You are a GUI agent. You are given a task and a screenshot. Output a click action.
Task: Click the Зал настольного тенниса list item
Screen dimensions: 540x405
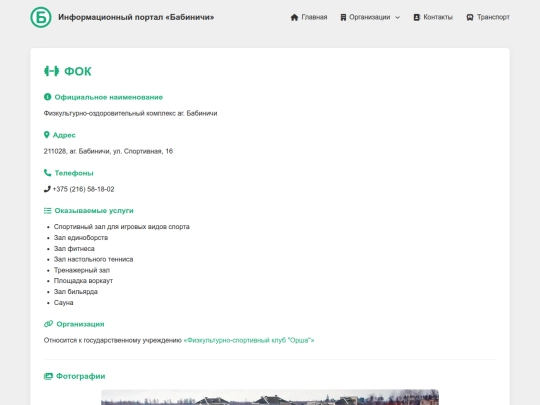93,259
